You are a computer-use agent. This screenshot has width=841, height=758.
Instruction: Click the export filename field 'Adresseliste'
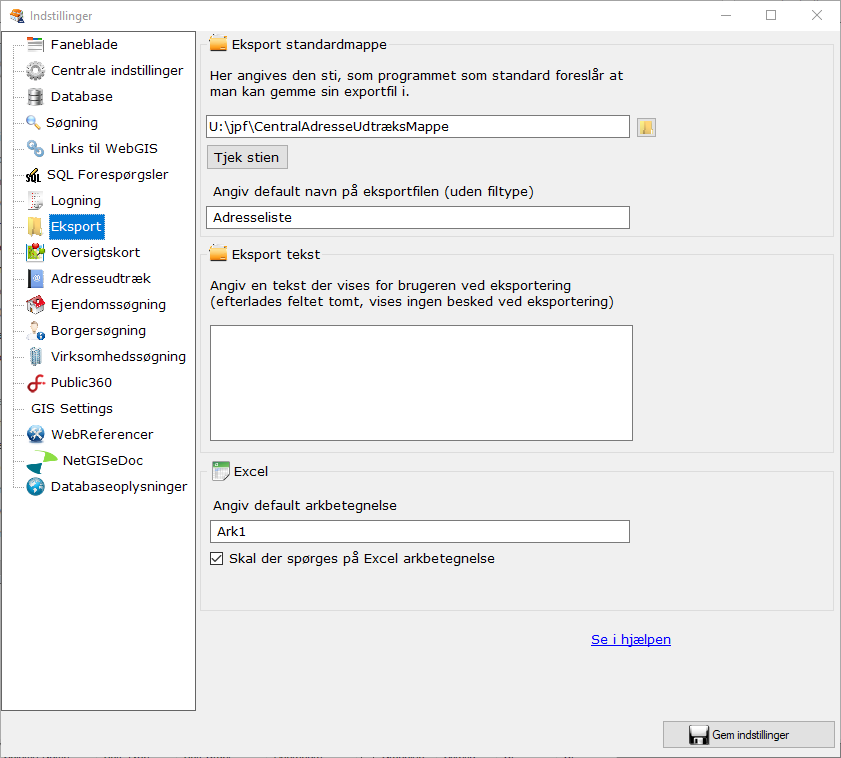click(417, 217)
